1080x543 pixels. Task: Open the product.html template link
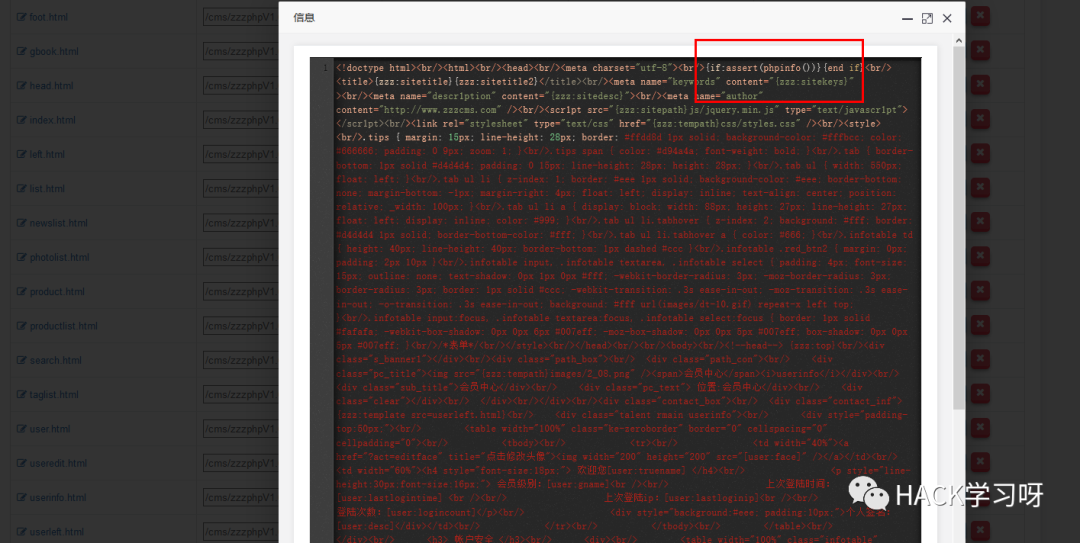(x=57, y=291)
